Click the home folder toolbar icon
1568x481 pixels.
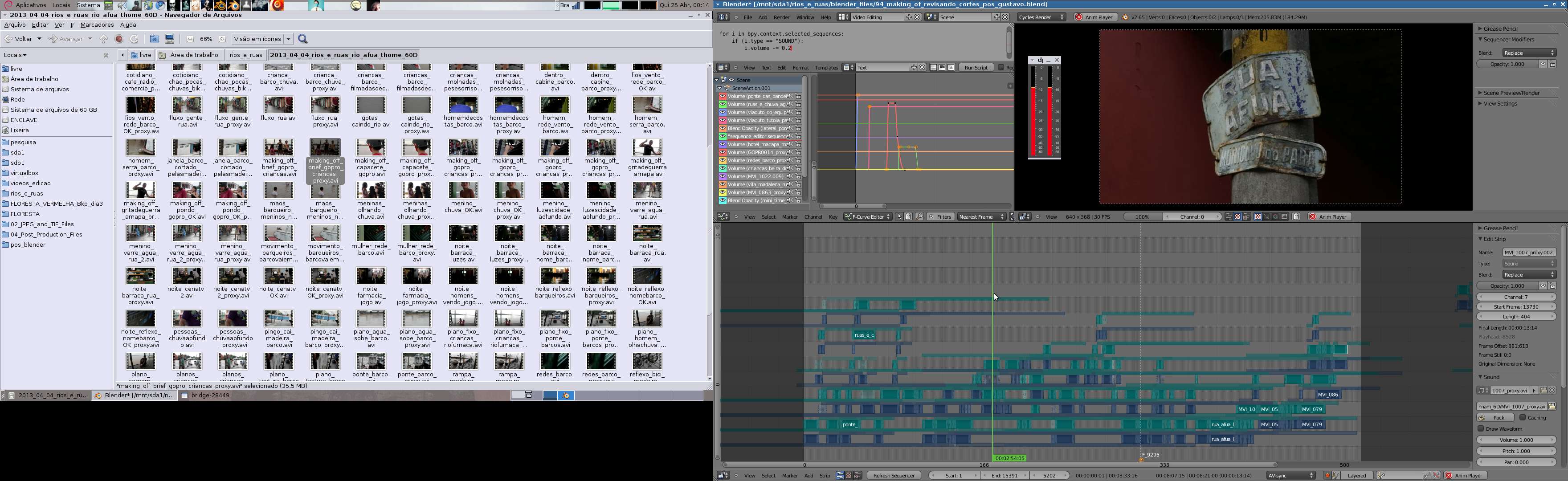[x=155, y=39]
